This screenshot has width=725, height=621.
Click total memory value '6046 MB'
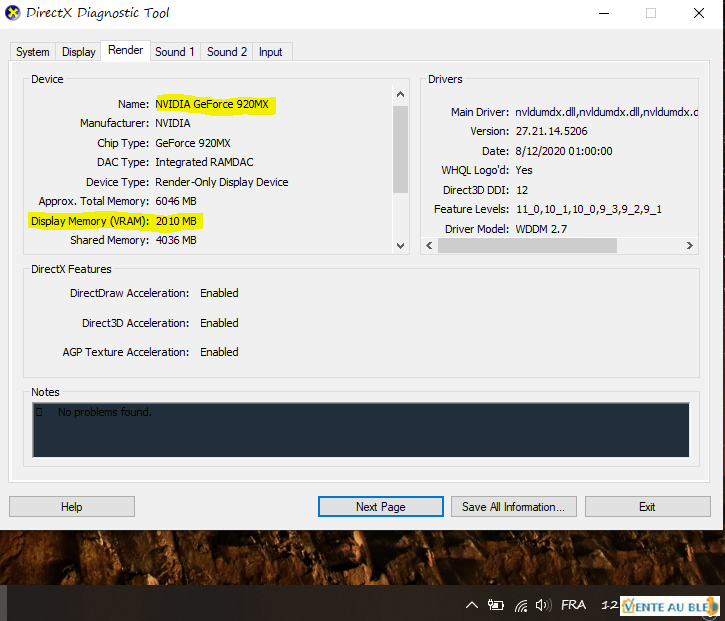176,201
